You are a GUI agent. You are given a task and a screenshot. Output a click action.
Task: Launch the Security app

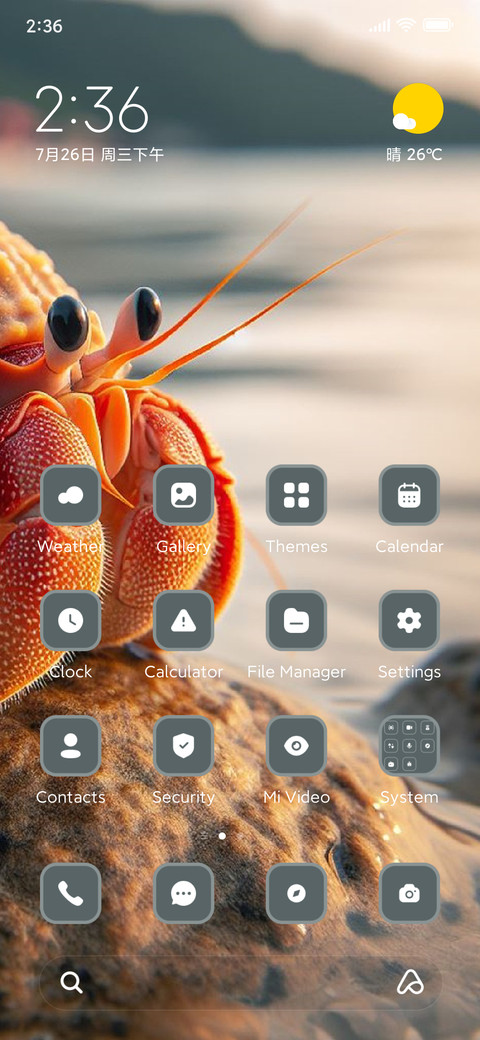[x=183, y=746]
